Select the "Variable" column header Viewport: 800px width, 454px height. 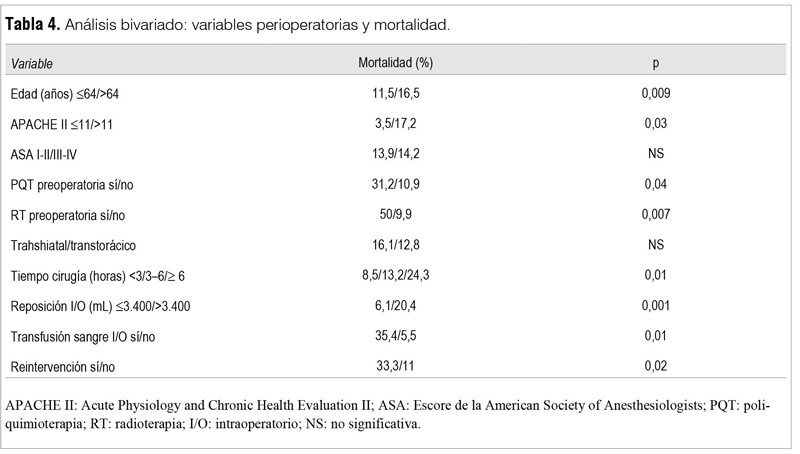tap(32, 63)
